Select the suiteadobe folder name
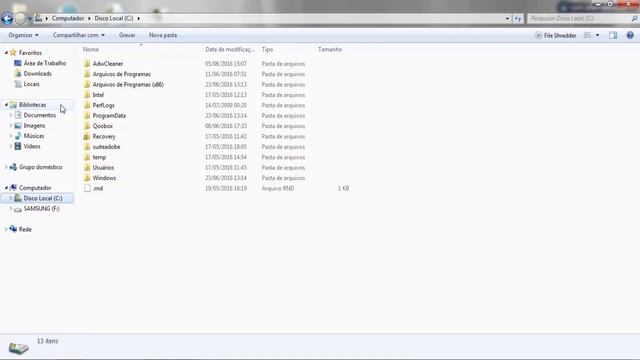The height and width of the screenshot is (360, 640). coord(106,147)
